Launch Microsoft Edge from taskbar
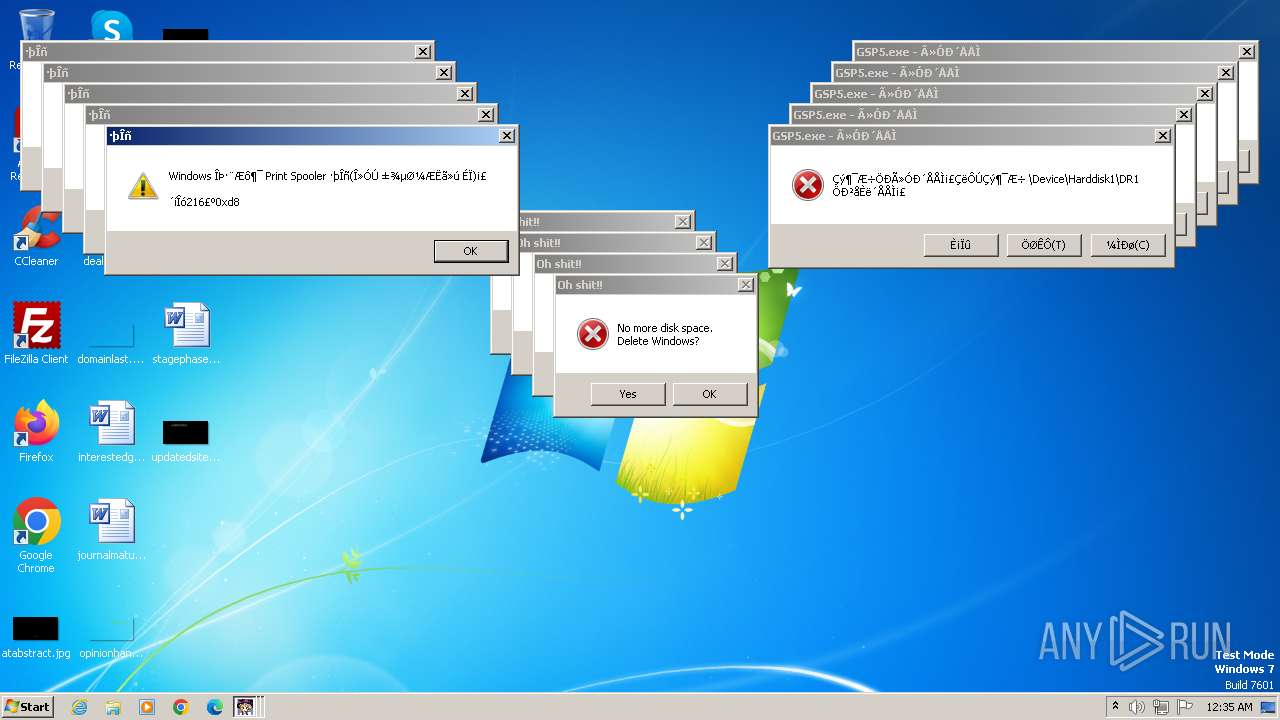Image resolution: width=1280 pixels, height=720 pixels. (x=215, y=707)
